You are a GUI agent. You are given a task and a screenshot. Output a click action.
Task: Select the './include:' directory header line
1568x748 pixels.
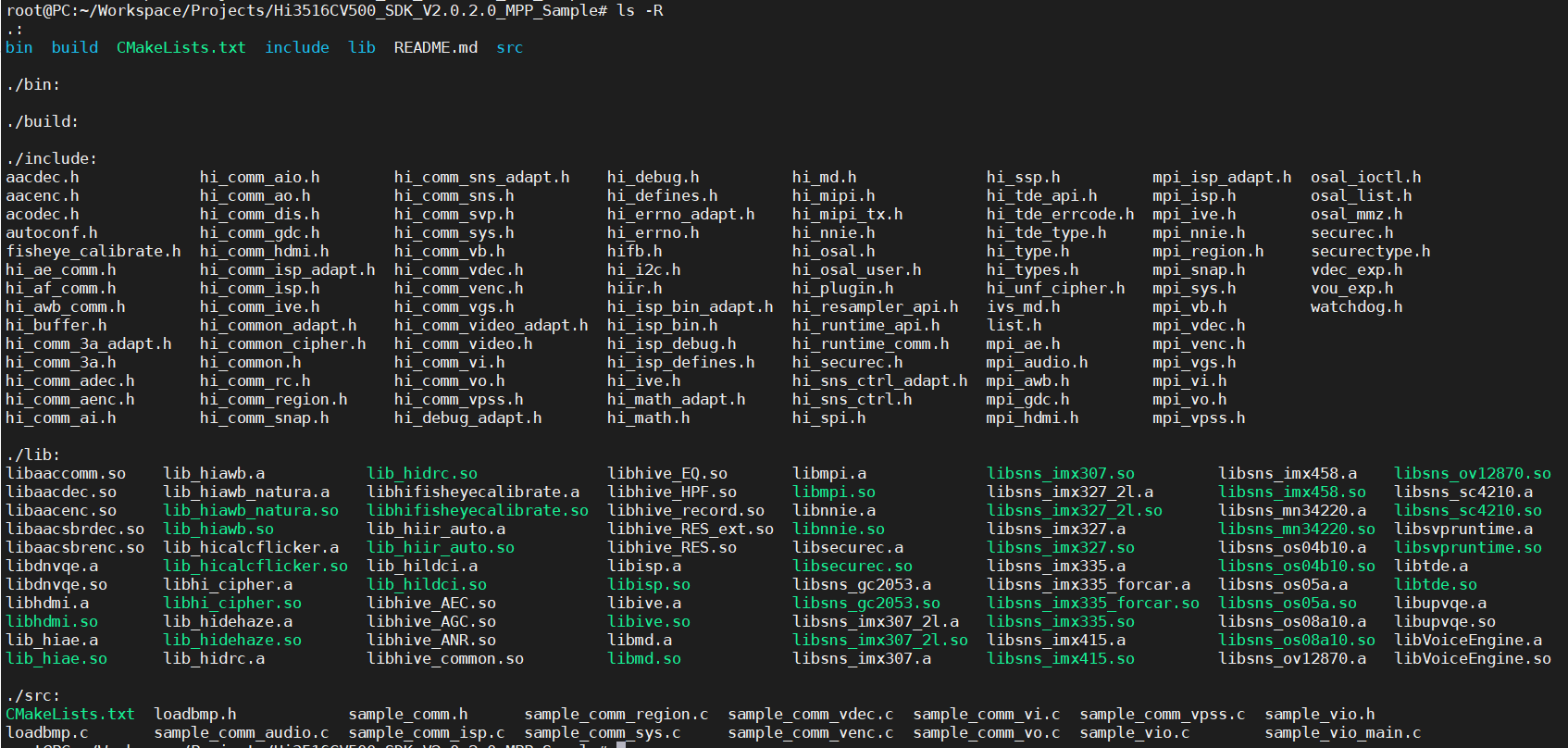[x=52, y=158]
